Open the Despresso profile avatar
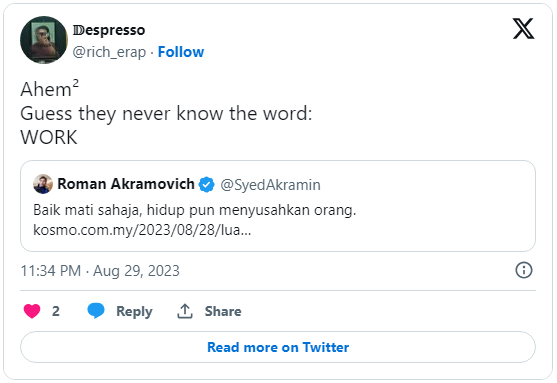 tap(44, 40)
